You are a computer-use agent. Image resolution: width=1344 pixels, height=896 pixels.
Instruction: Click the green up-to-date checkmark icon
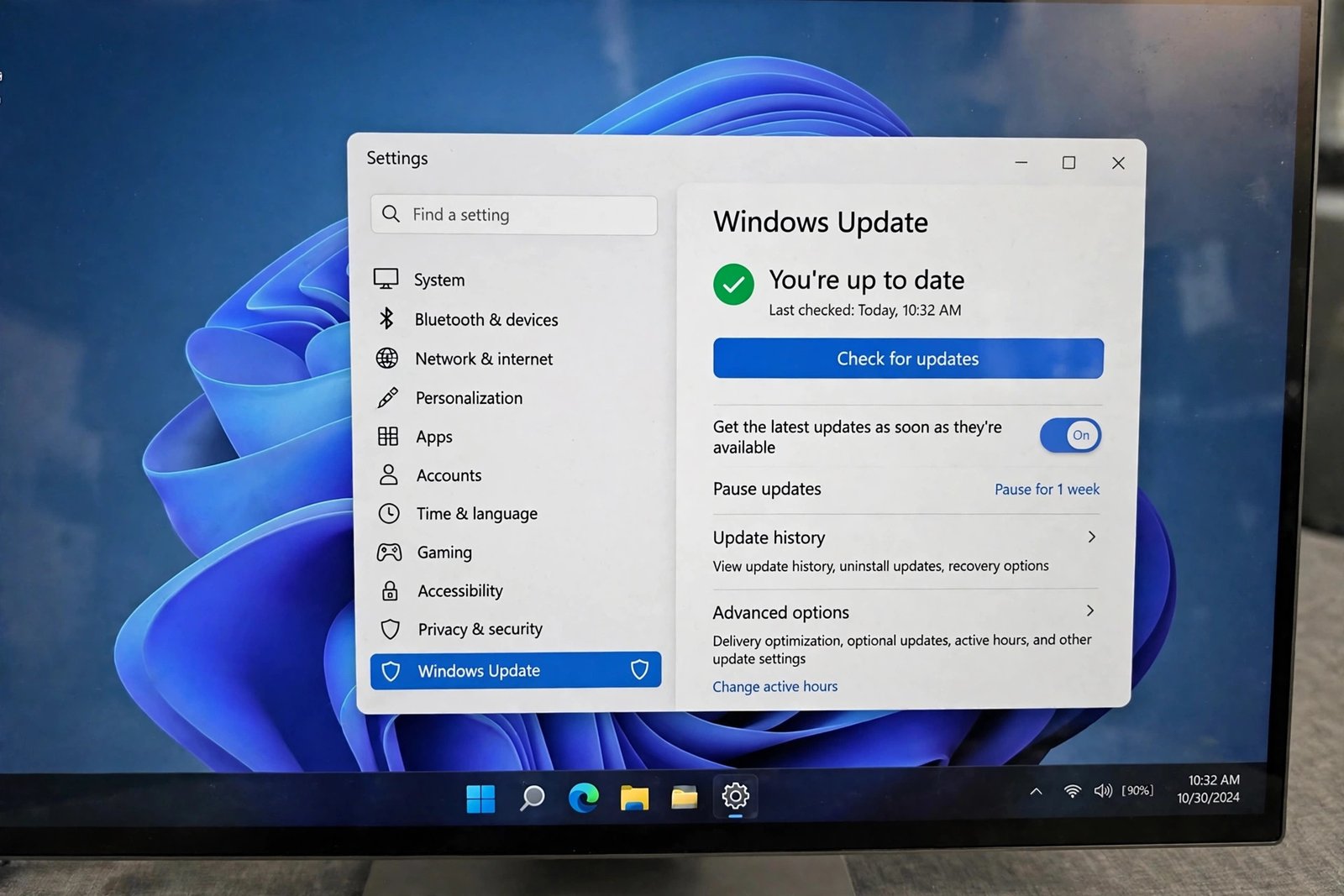733,285
